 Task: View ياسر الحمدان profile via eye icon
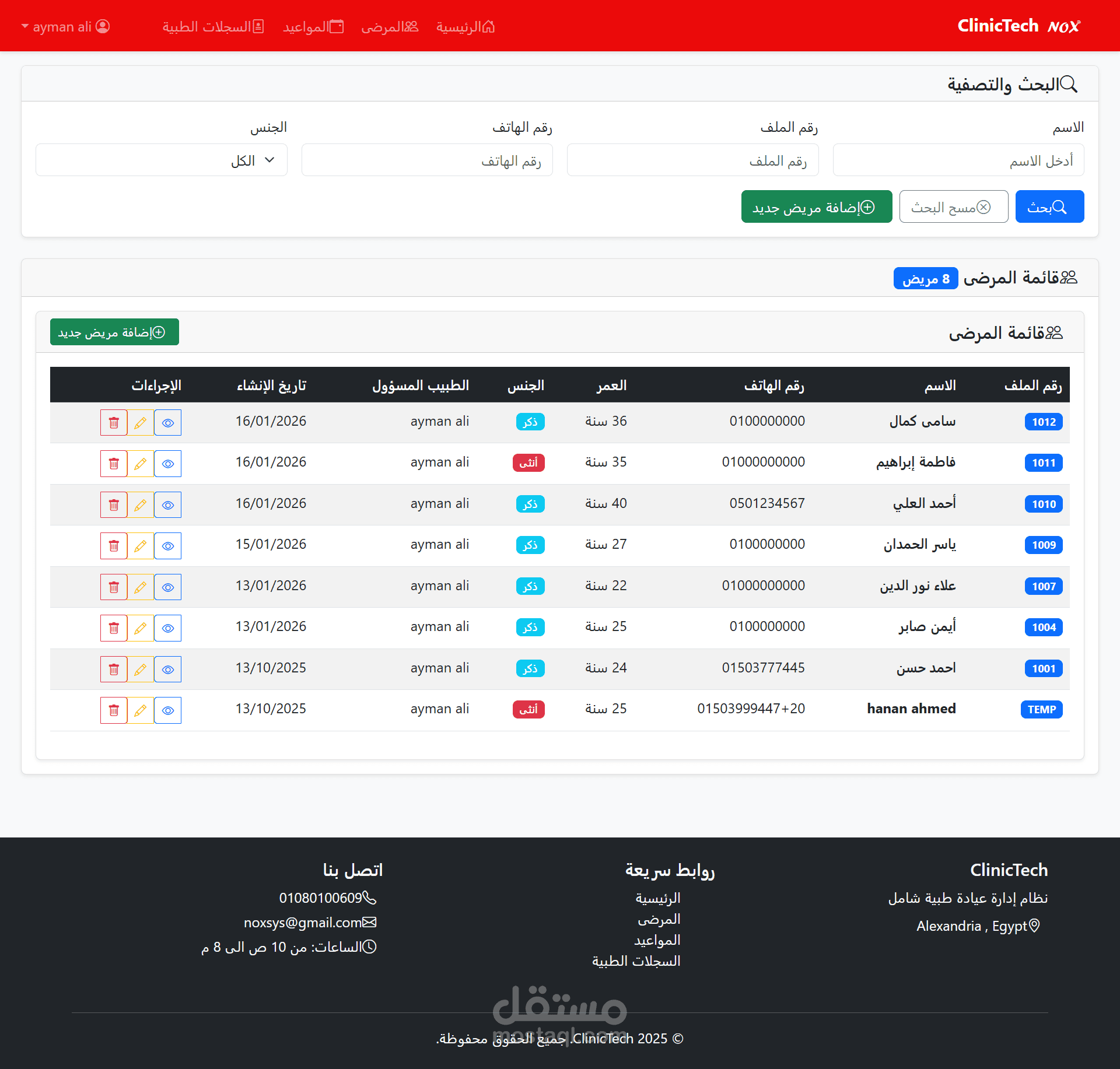pyautogui.click(x=168, y=546)
